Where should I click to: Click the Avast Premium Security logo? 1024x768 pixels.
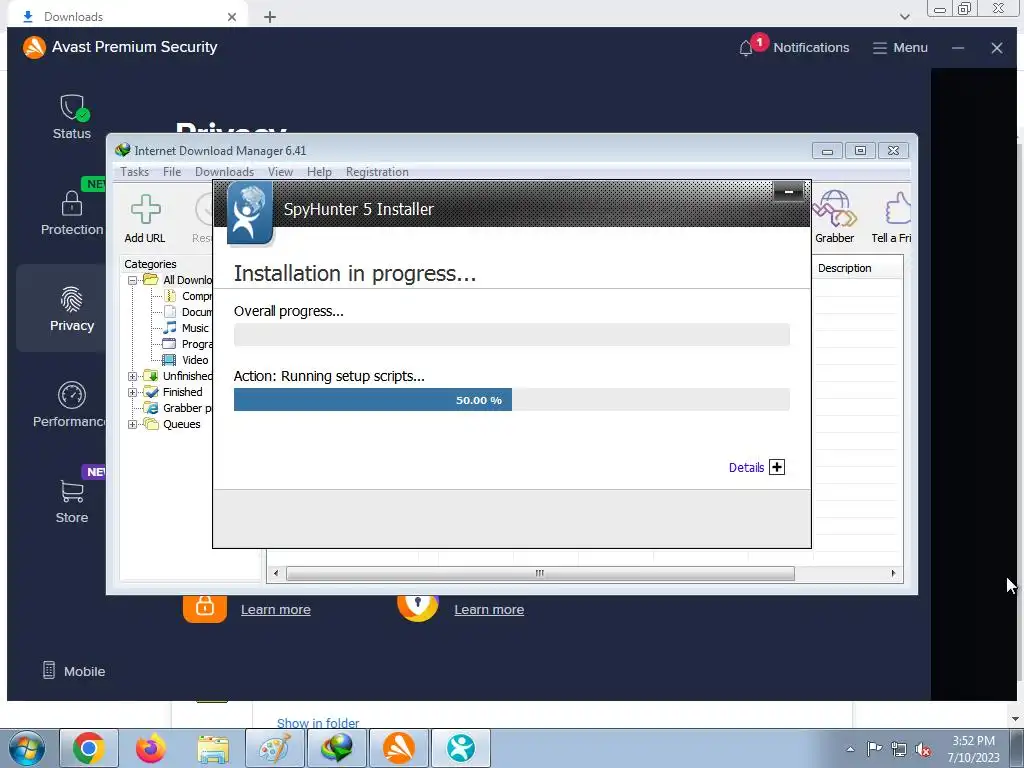34,47
